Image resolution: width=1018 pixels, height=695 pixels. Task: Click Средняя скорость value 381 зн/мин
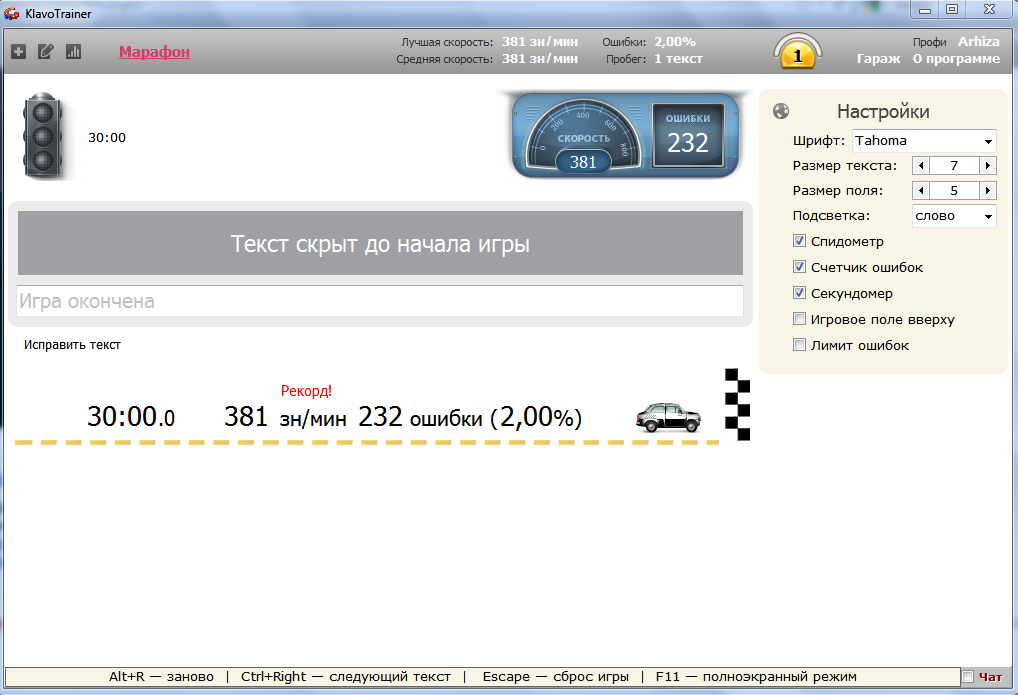click(540, 58)
